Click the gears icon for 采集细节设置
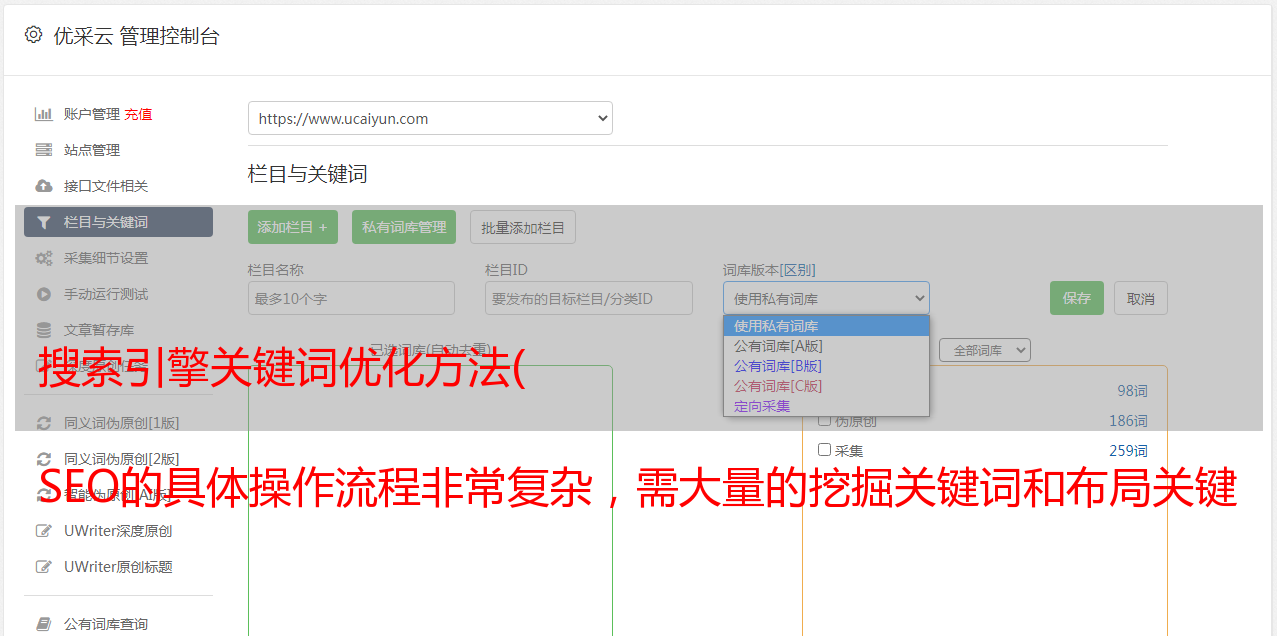The height and width of the screenshot is (636, 1277). pos(44,258)
